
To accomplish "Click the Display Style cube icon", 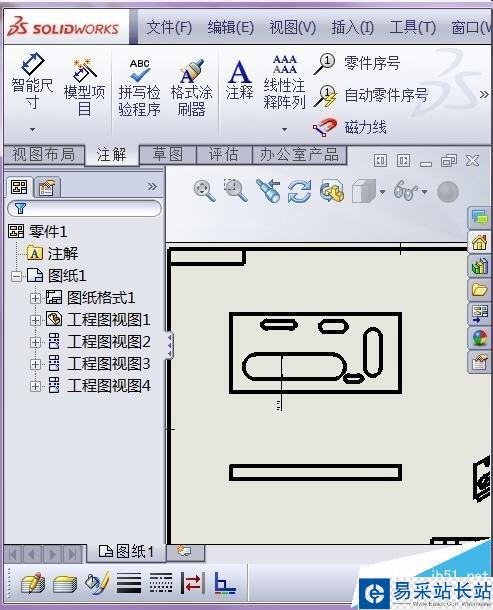I will (363, 191).
